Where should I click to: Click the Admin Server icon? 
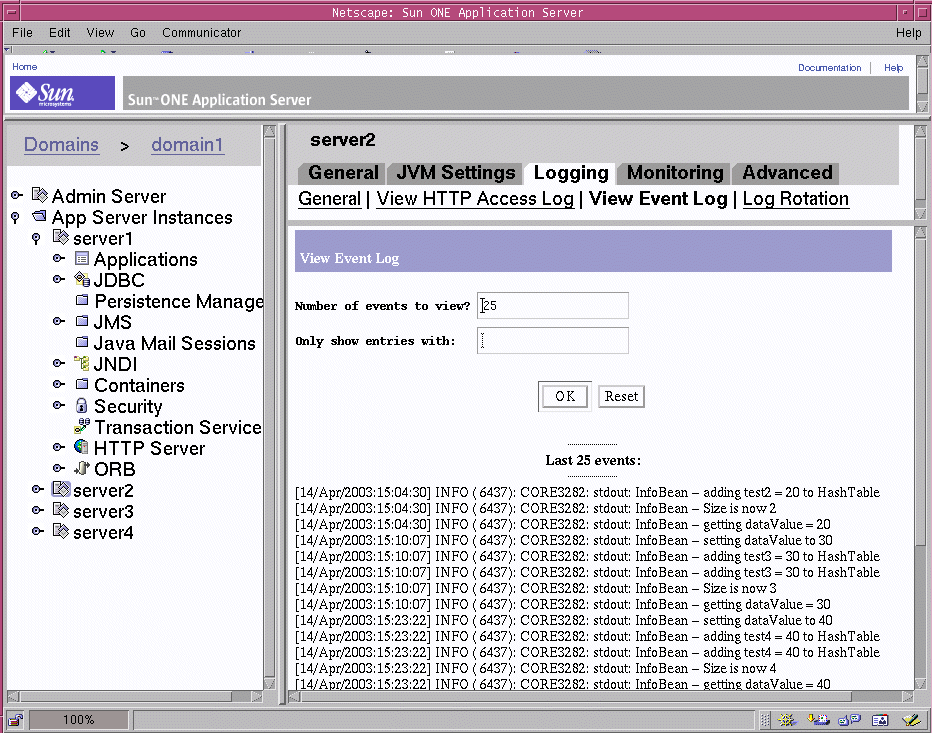point(40,195)
